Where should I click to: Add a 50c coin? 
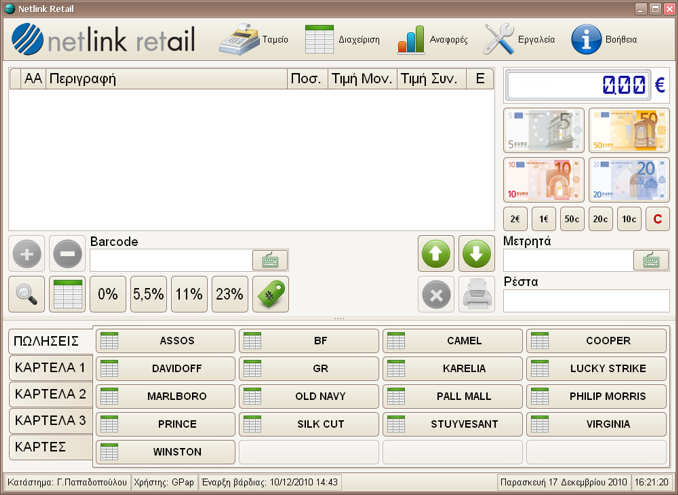(572, 219)
